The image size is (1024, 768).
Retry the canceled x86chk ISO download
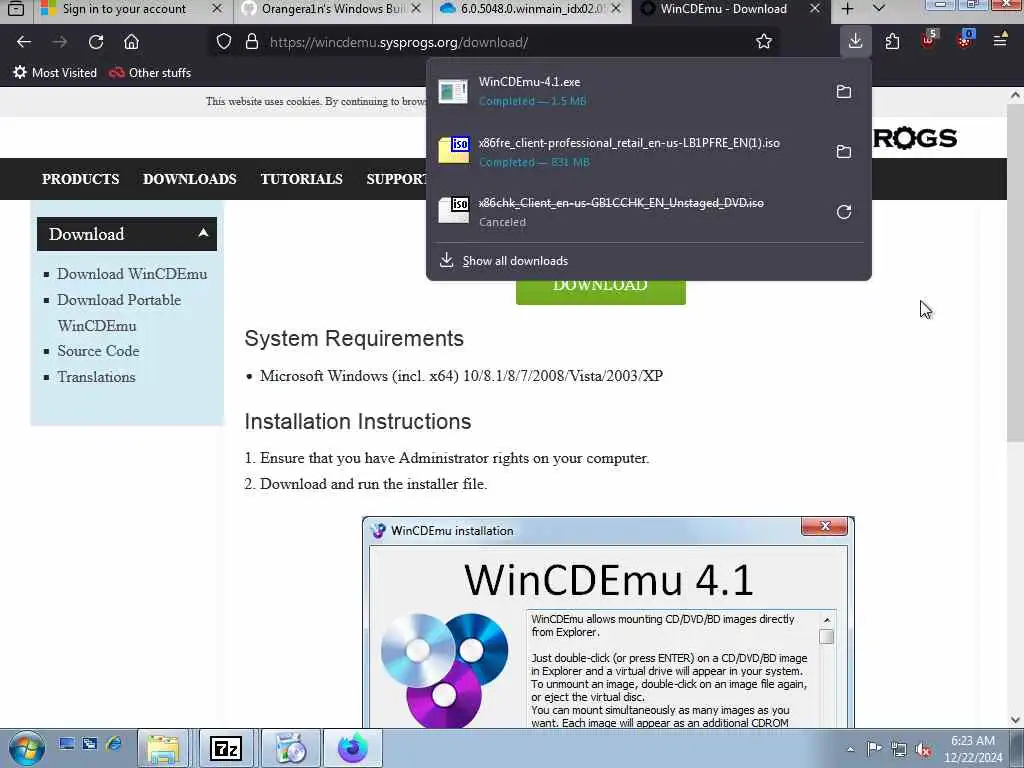[x=844, y=212]
